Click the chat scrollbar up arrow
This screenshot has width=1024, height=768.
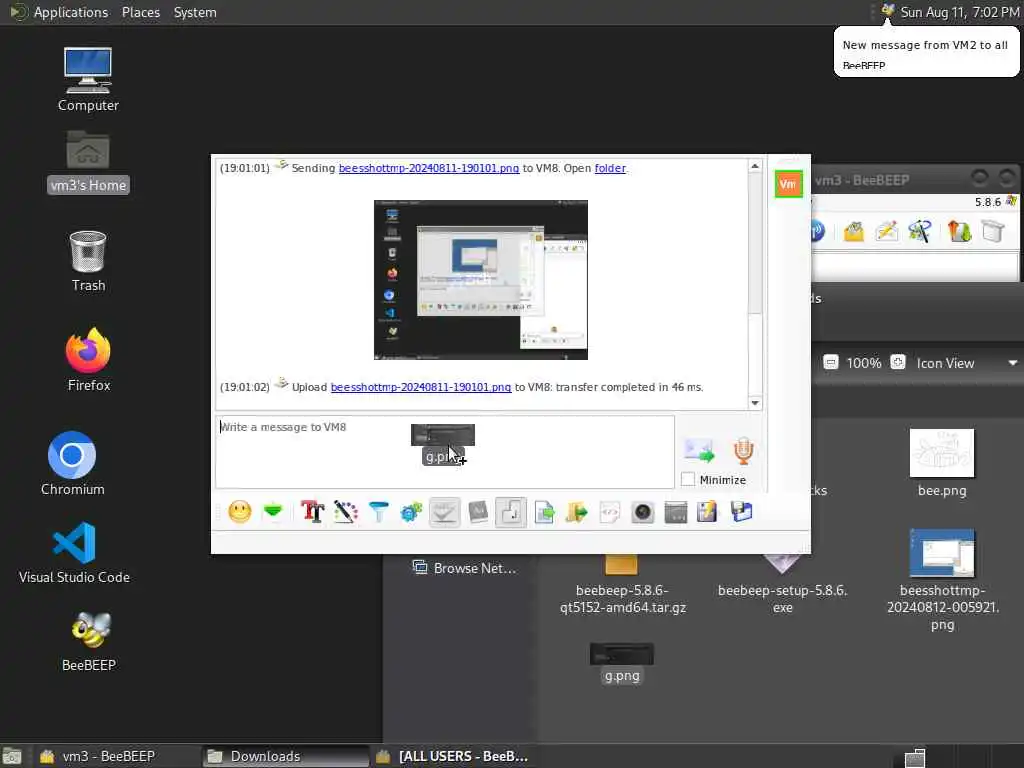(x=755, y=167)
